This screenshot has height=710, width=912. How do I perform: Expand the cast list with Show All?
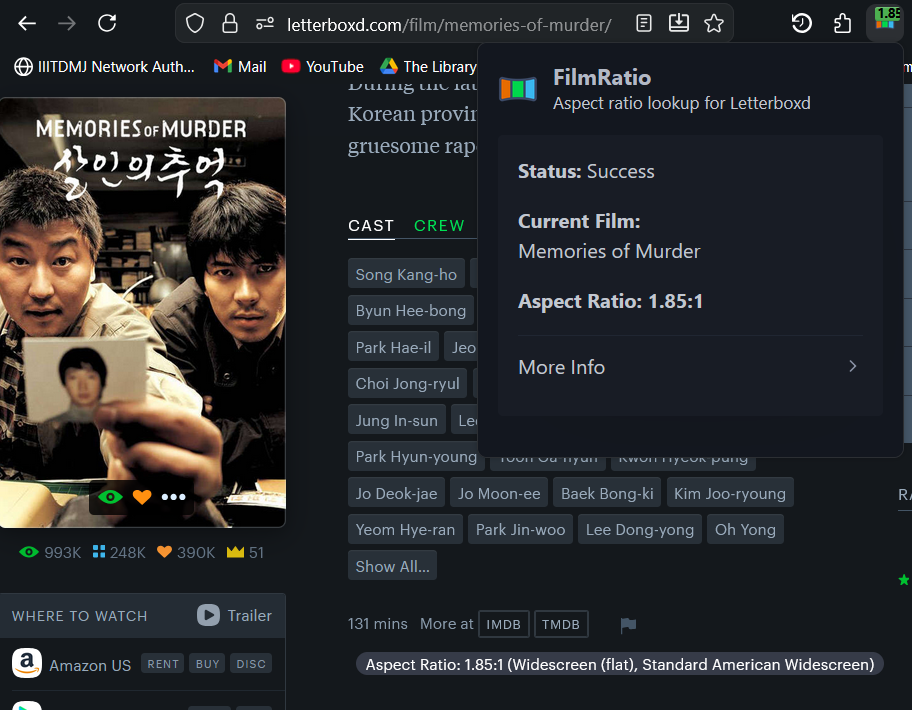click(392, 565)
